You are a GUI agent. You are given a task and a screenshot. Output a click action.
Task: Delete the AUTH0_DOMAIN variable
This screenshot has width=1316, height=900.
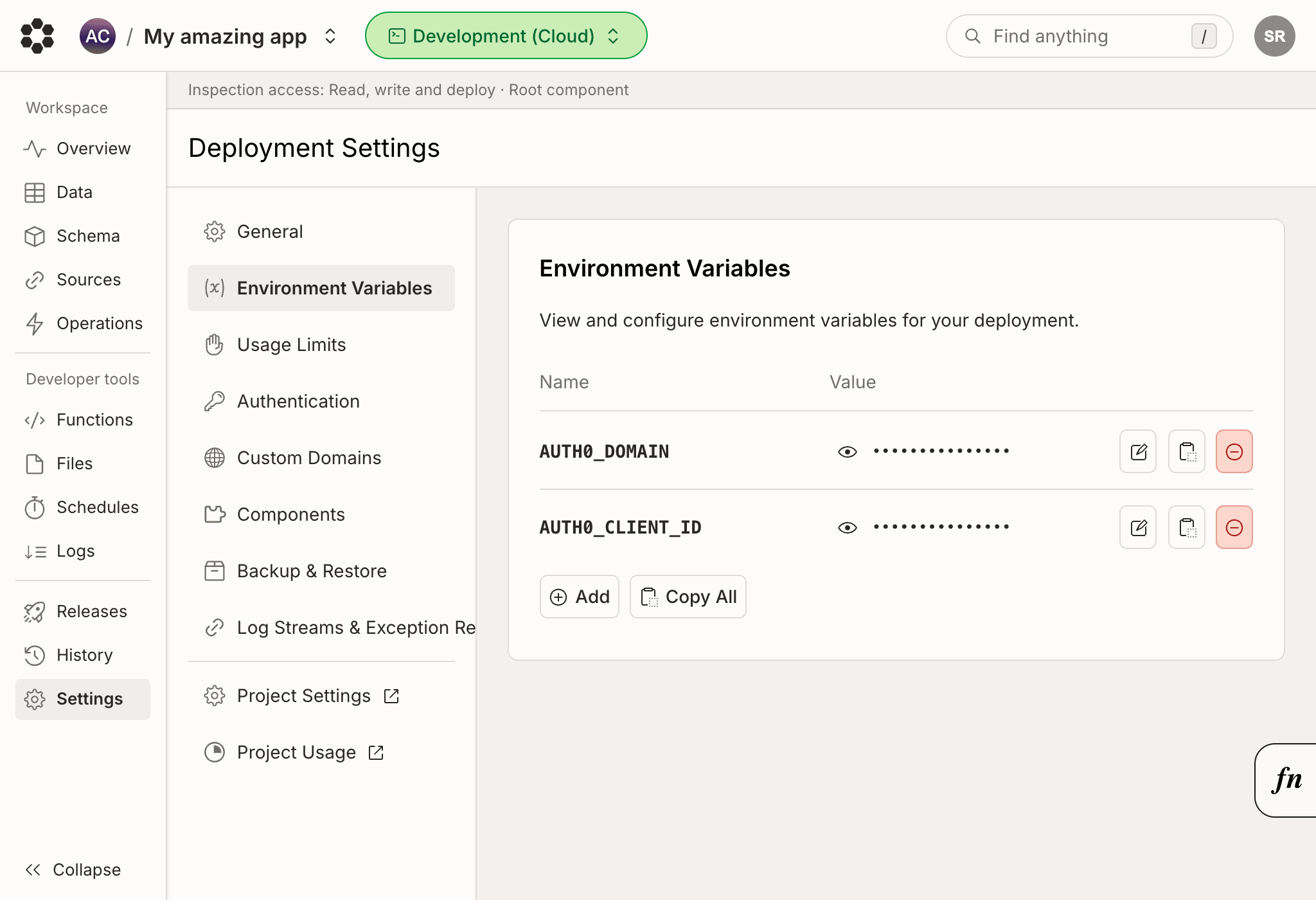tap(1234, 451)
